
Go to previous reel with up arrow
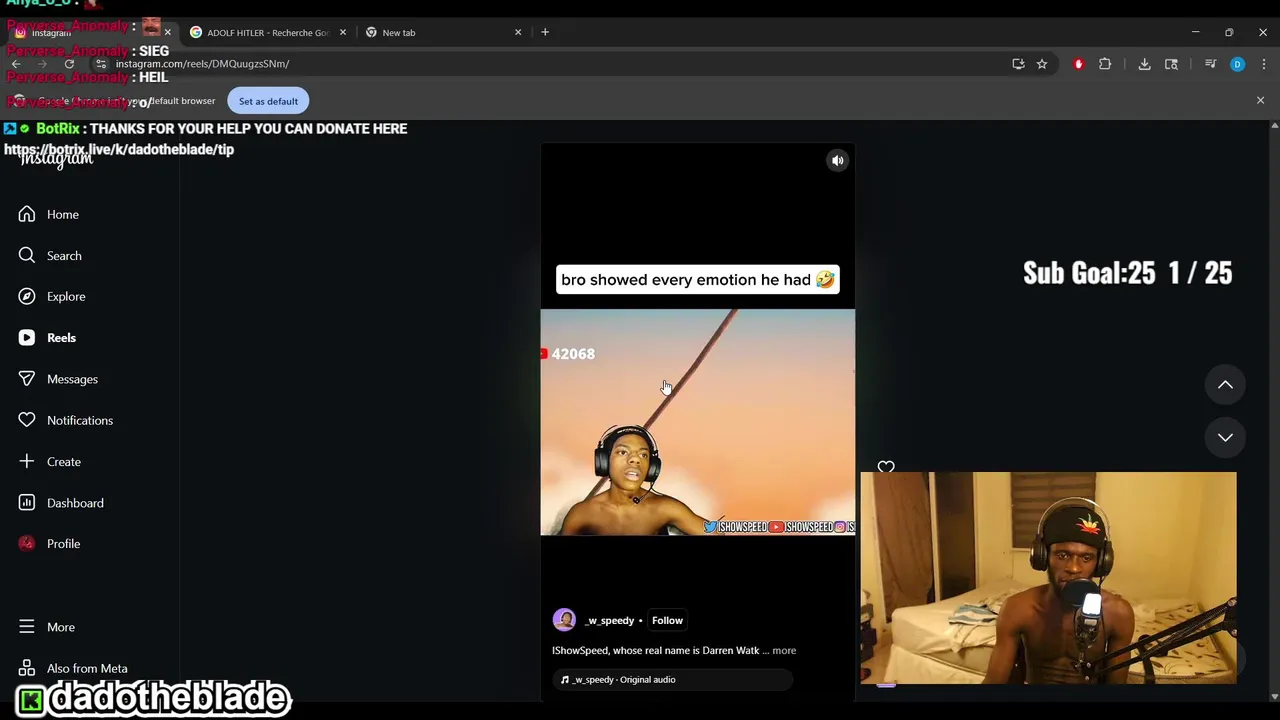click(1225, 385)
